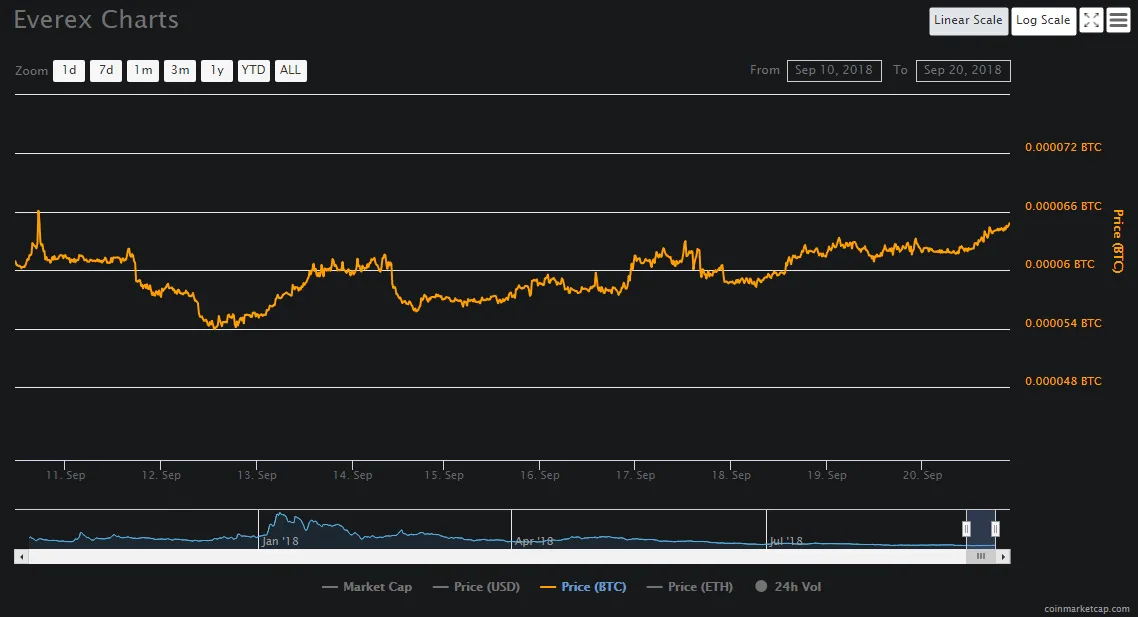Toggle Price (ETH) series in legend
The height and width of the screenshot is (617, 1138).
click(689, 587)
